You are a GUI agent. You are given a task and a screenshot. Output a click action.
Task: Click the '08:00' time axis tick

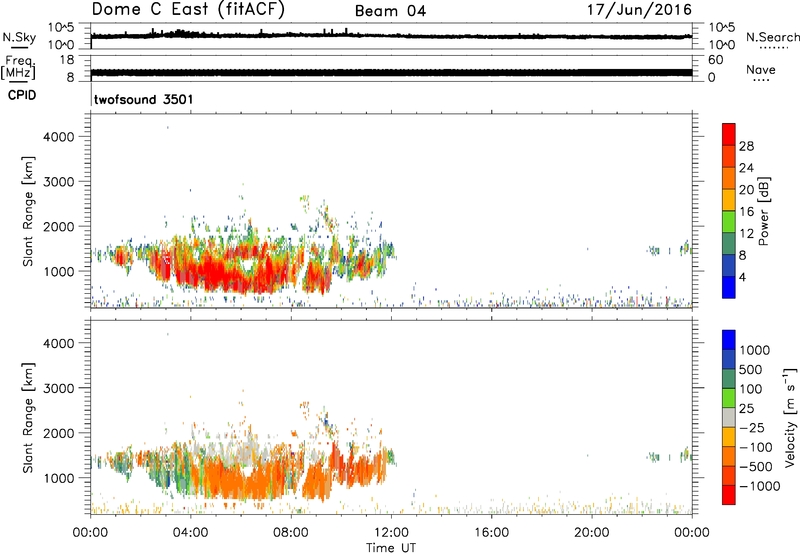pyautogui.click(x=290, y=533)
